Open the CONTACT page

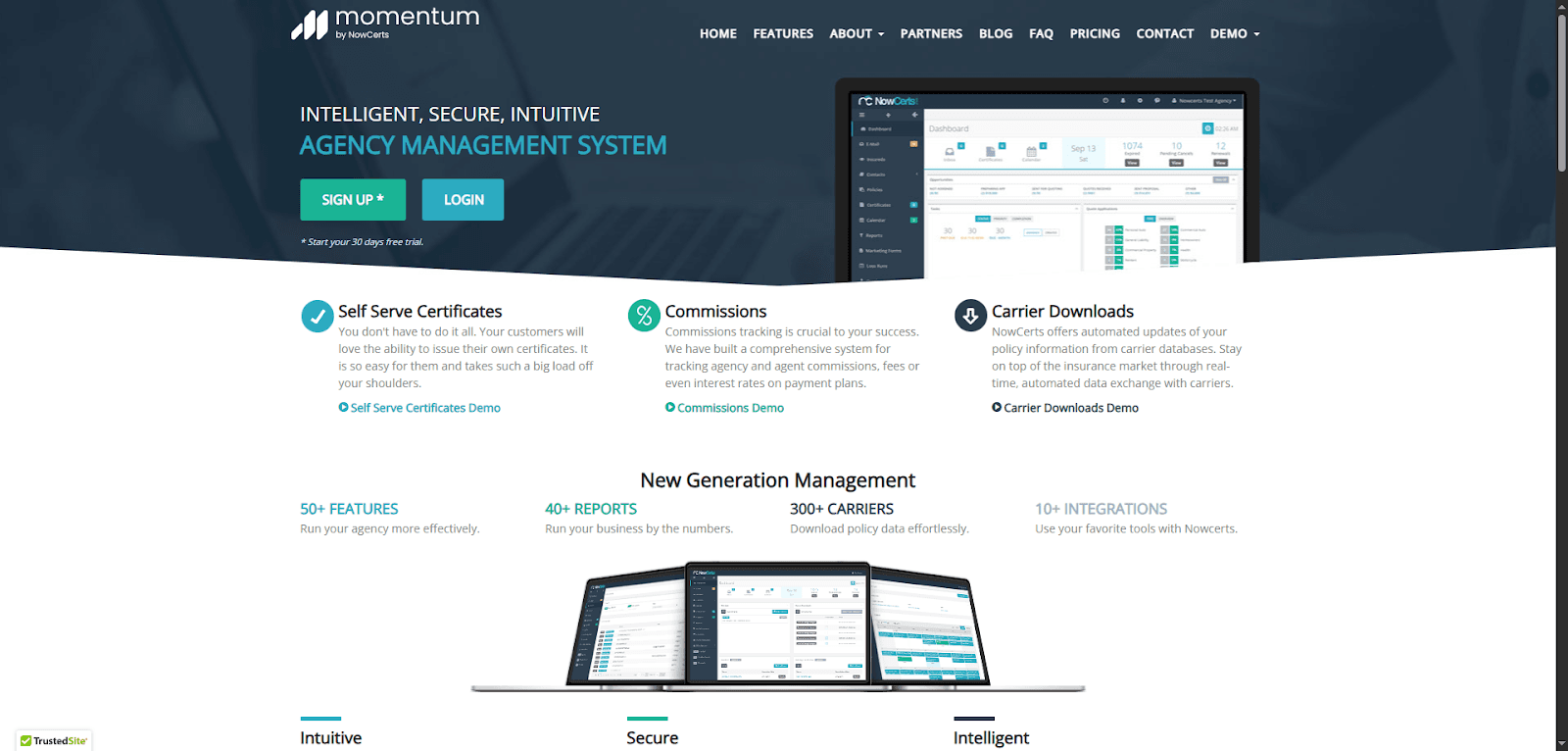point(1165,33)
